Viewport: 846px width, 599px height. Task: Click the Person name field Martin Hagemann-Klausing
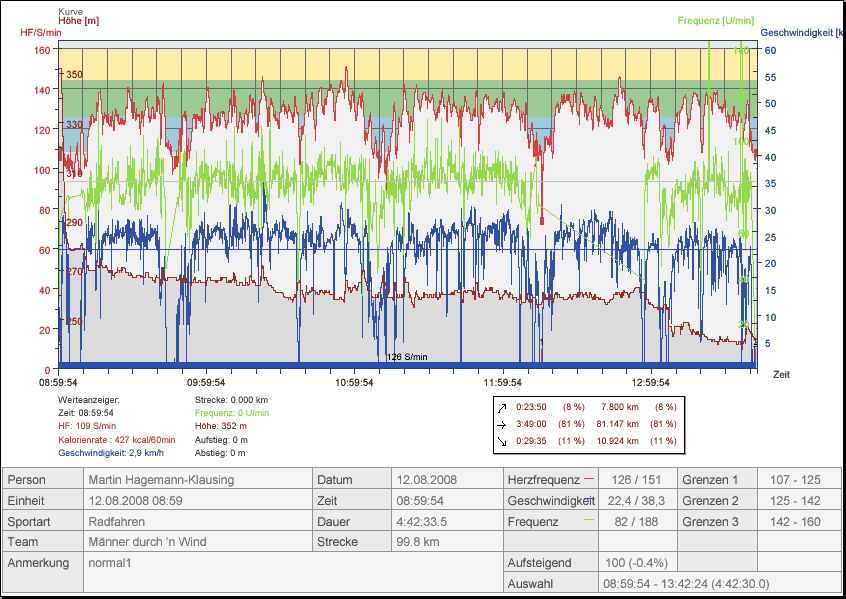point(160,480)
